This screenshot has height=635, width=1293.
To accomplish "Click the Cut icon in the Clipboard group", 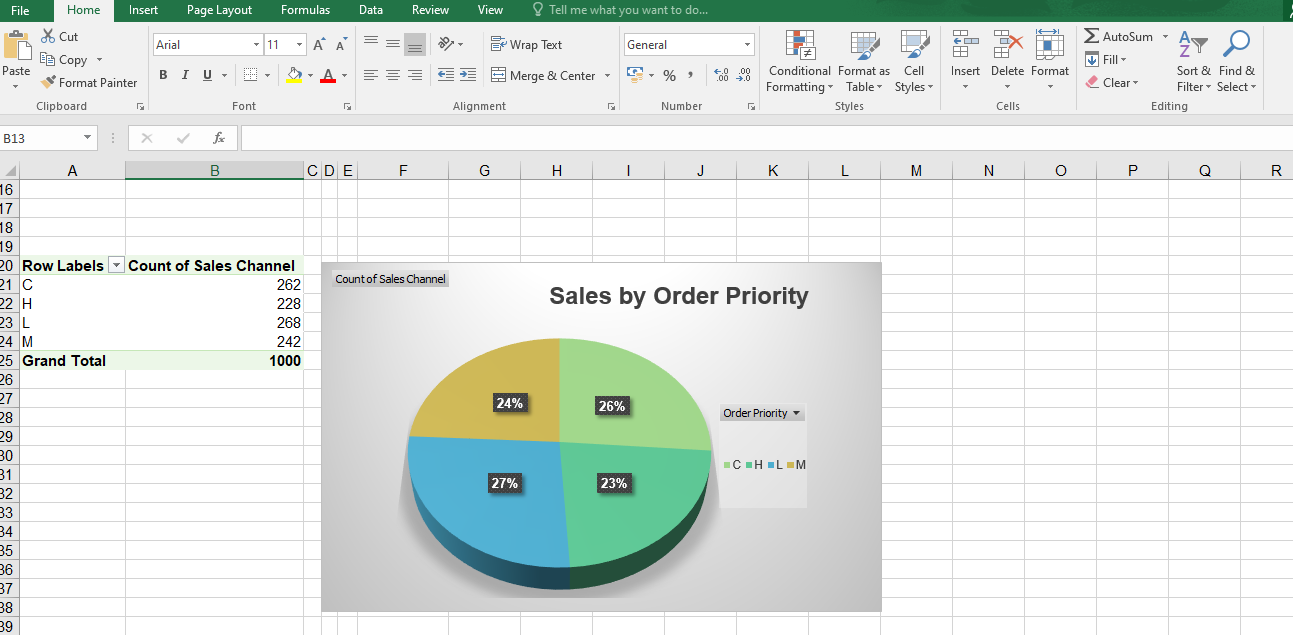I will tap(48, 36).
